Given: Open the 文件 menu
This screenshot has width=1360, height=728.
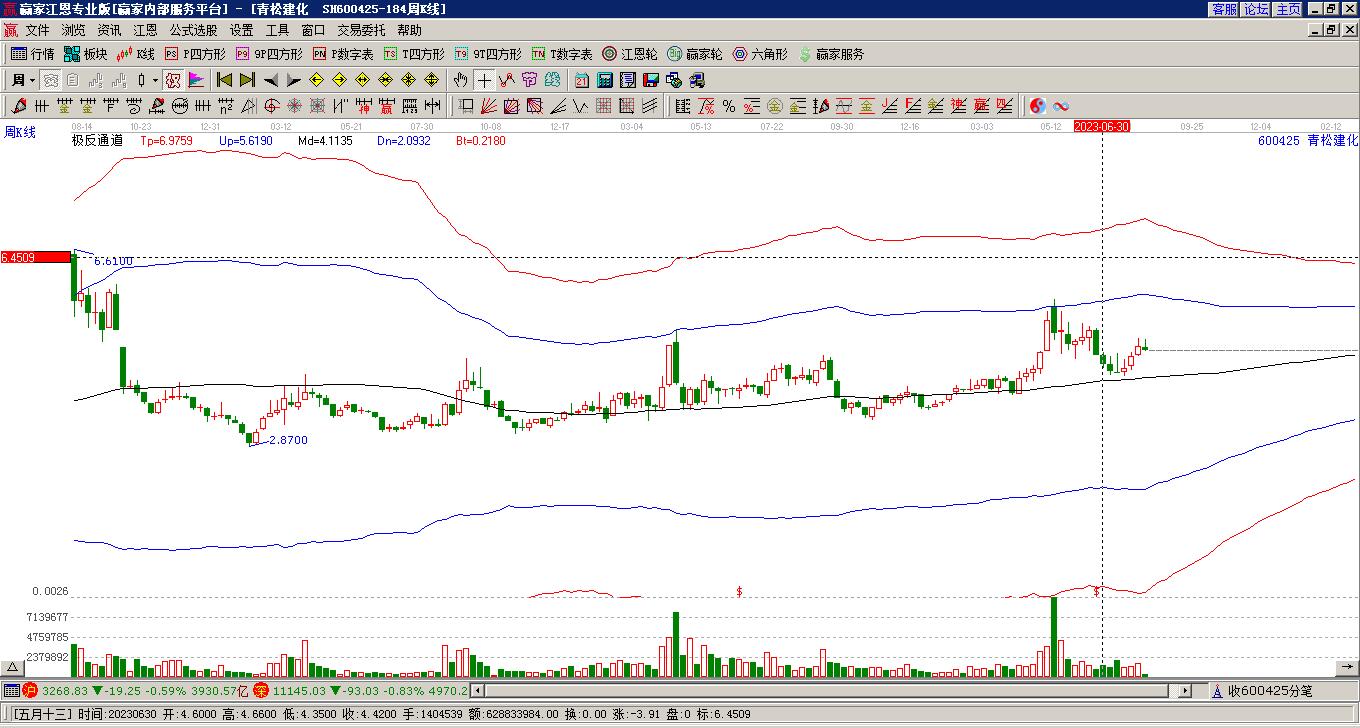Looking at the screenshot, I should 38,30.
